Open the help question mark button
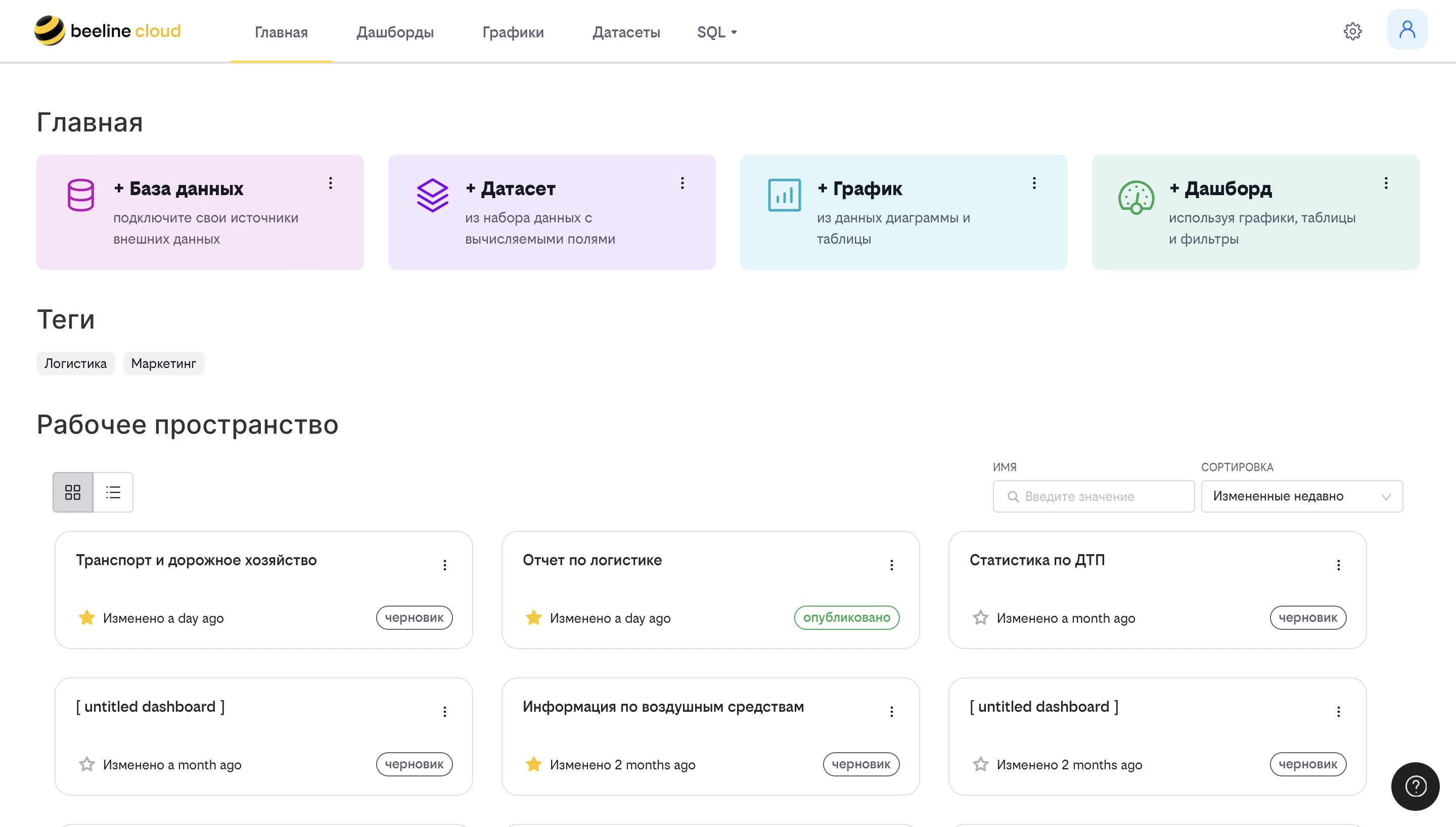This screenshot has width=1456, height=827. (1415, 786)
